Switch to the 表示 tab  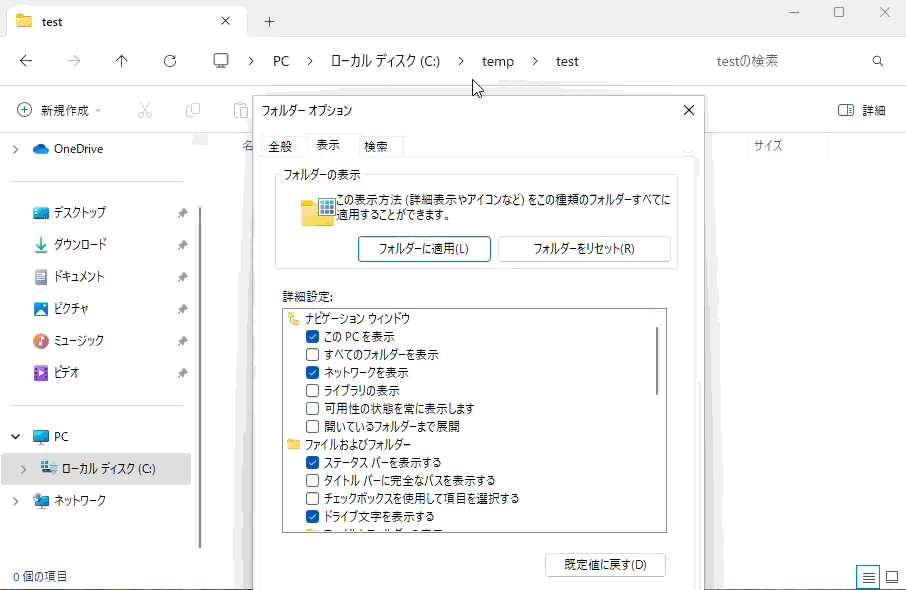coord(328,145)
